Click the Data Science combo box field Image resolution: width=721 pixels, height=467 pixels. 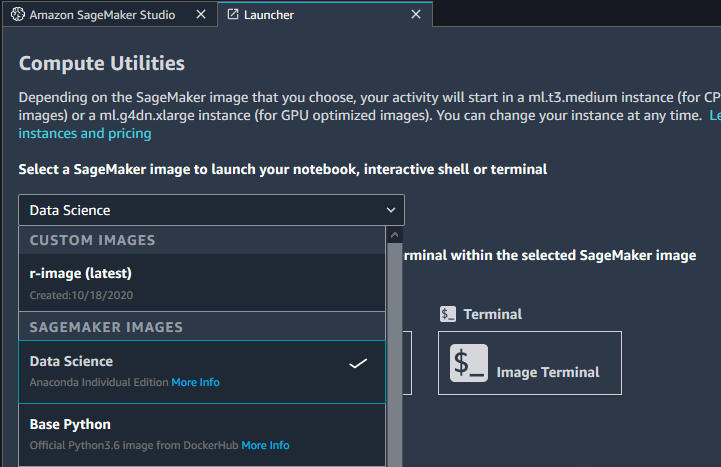tap(200, 210)
